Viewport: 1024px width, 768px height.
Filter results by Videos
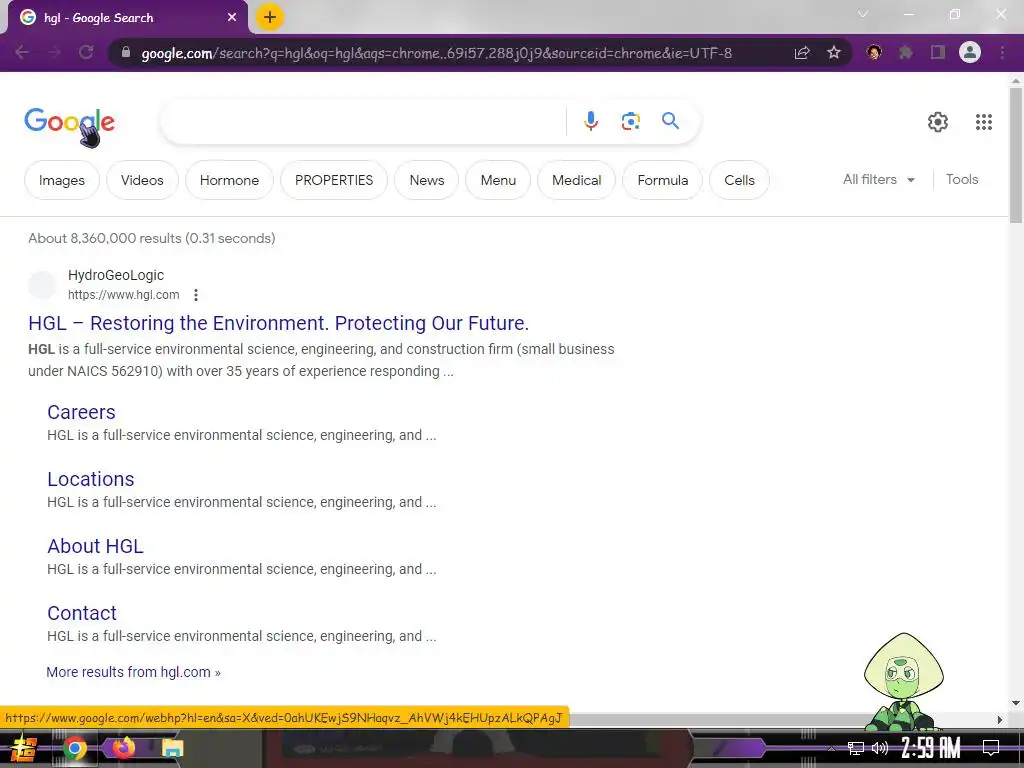[x=142, y=180]
